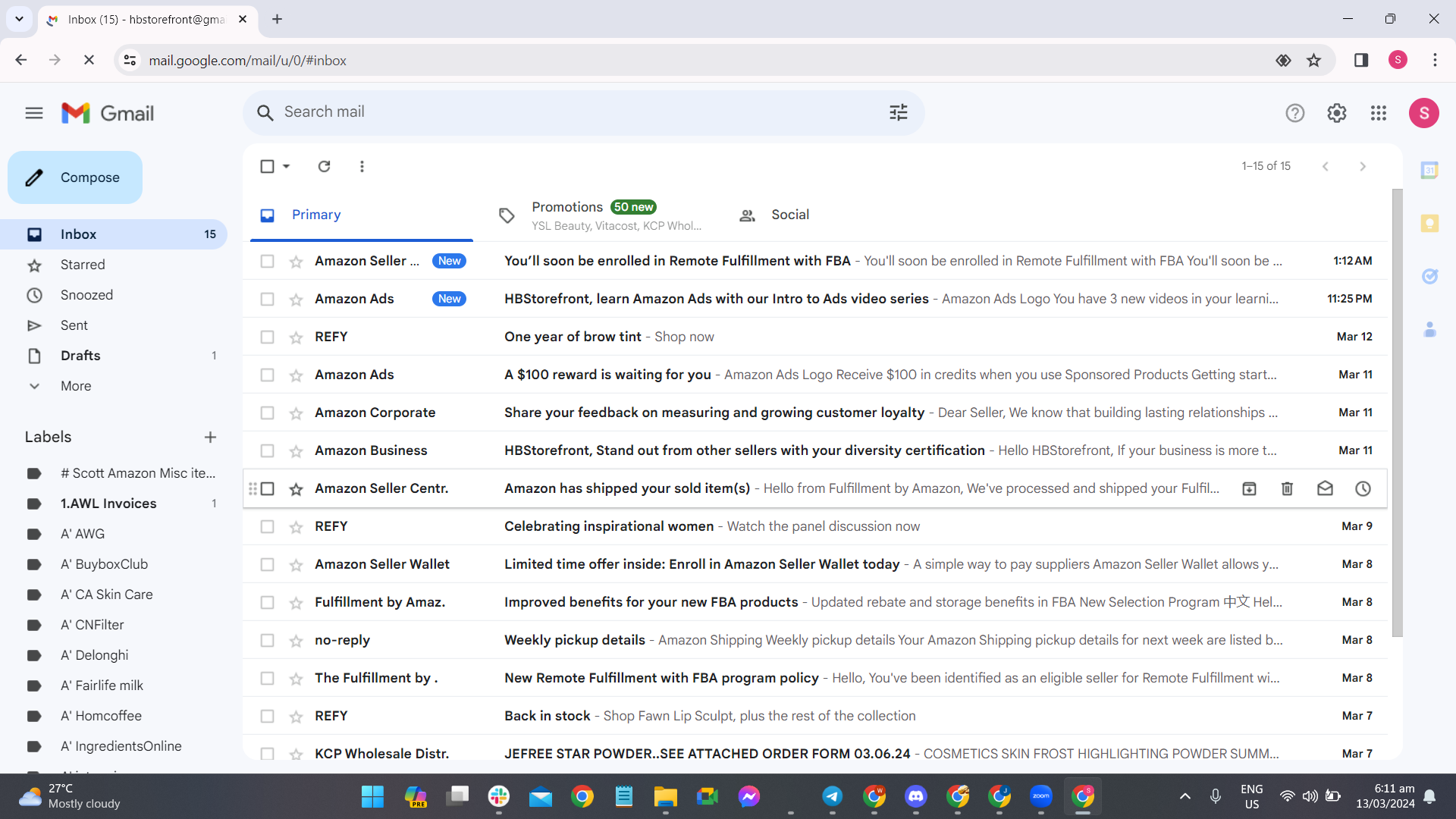Stop loading the page
Screen dimensions: 1456x819
point(89,60)
